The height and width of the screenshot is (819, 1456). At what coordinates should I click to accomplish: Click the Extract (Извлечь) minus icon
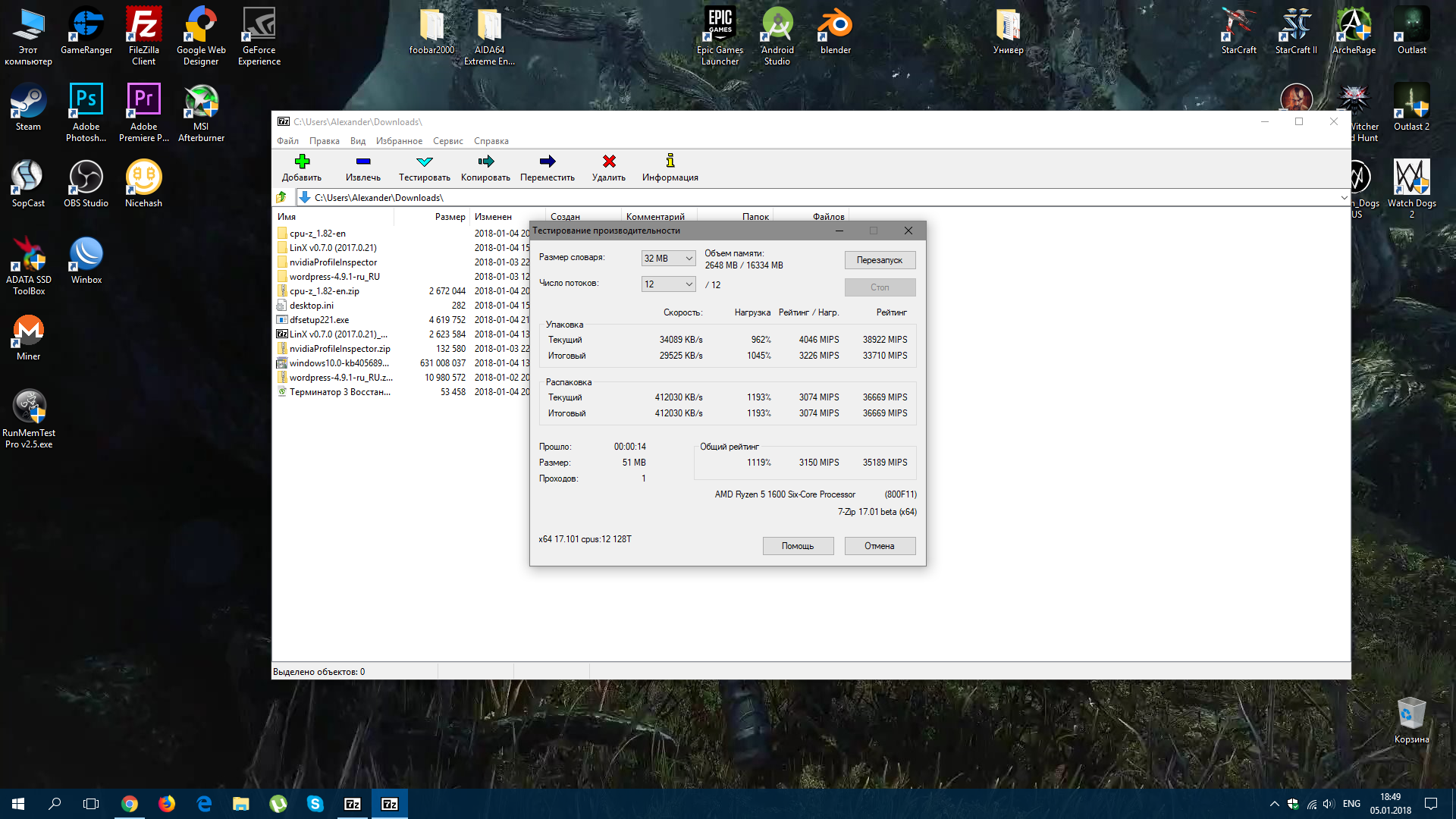(362, 162)
